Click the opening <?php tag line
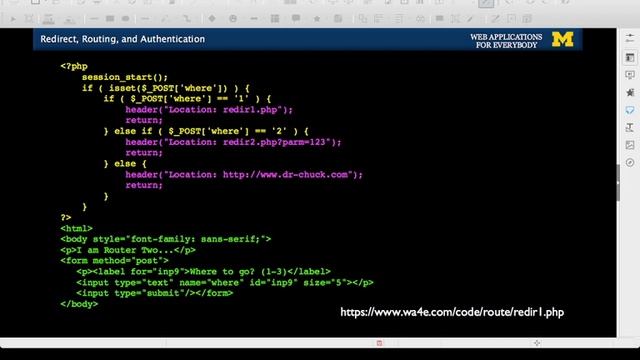640x360 pixels. click(74, 66)
